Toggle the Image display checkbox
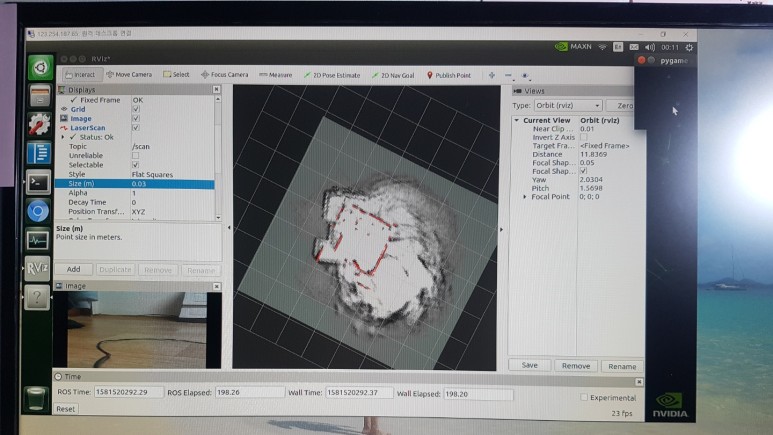Screen dimensions: 773x435 136,118
